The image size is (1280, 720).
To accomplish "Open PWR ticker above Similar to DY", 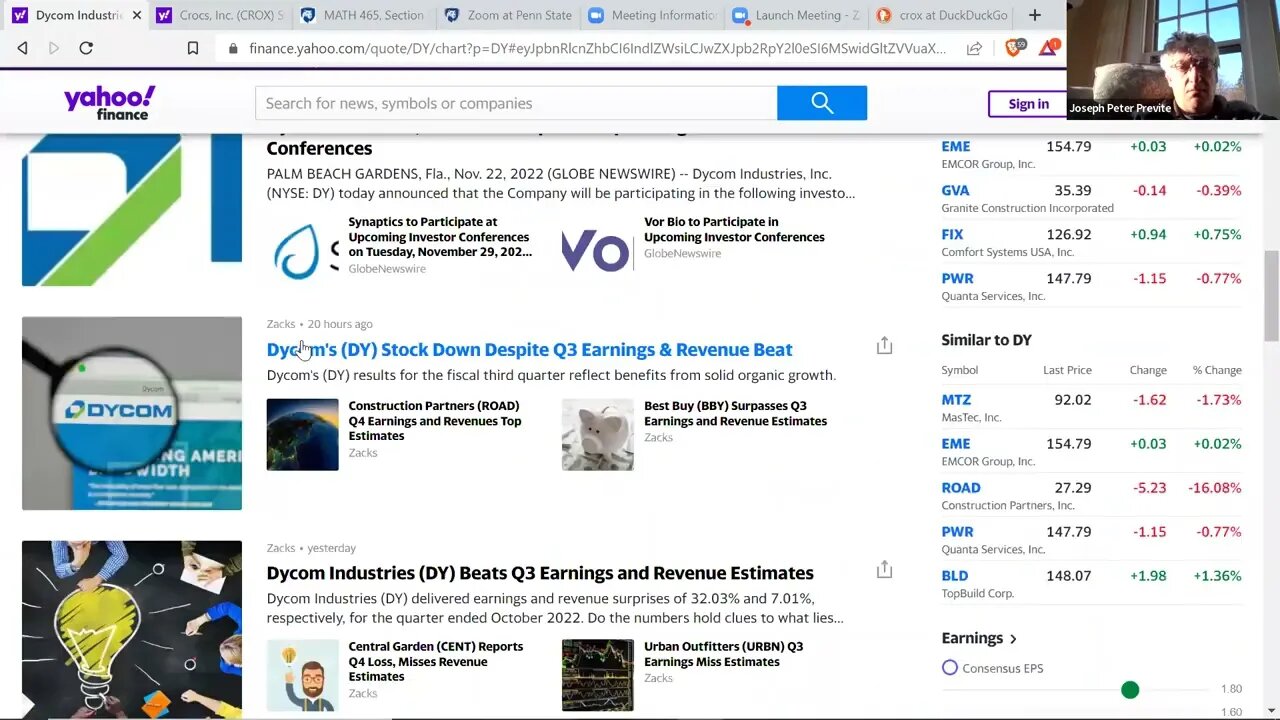I will tap(957, 278).
